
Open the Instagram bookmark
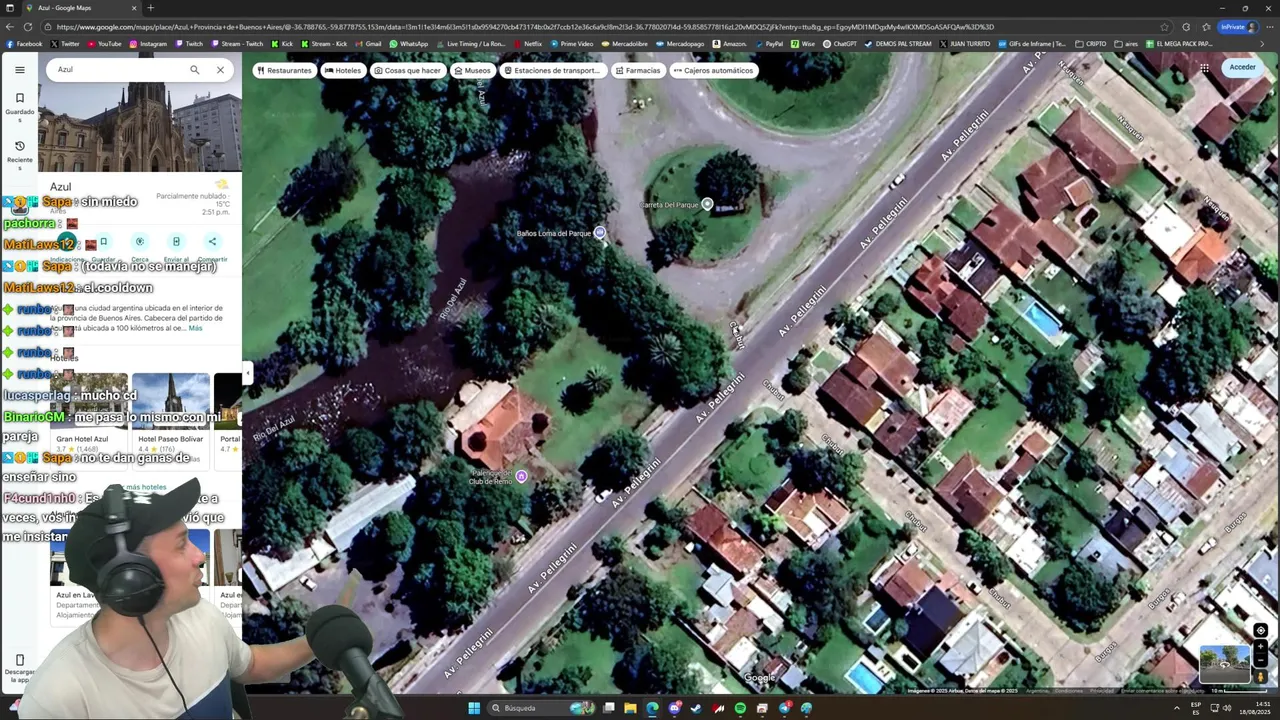click(x=147, y=44)
